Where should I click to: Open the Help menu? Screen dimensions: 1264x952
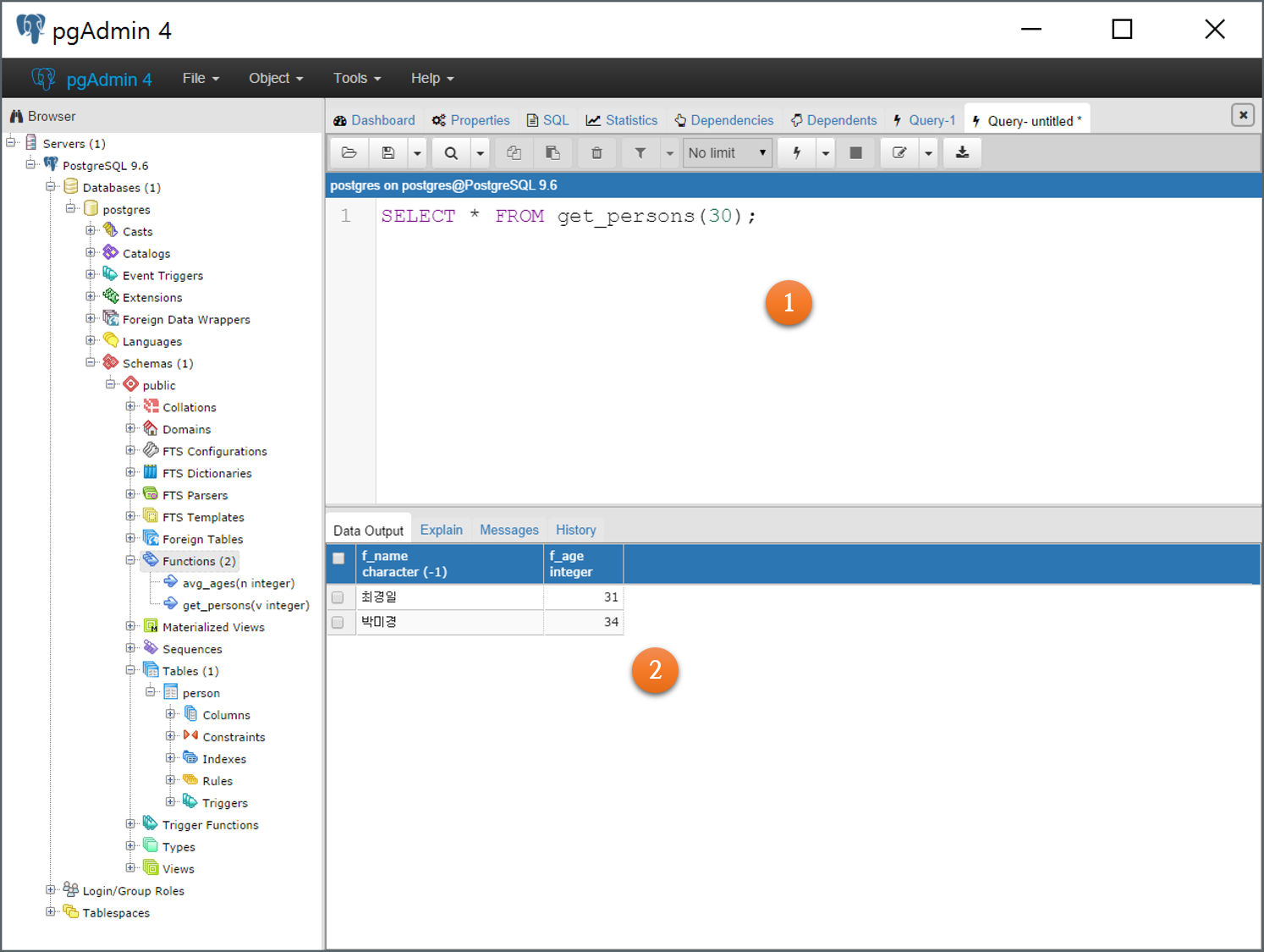[432, 78]
